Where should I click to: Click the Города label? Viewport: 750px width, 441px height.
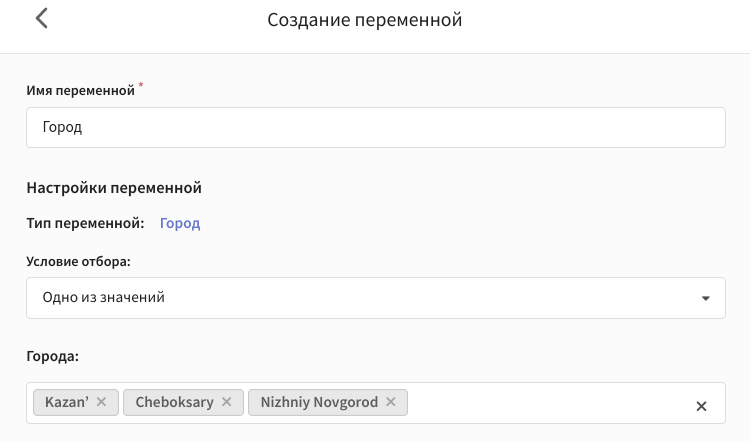53,356
